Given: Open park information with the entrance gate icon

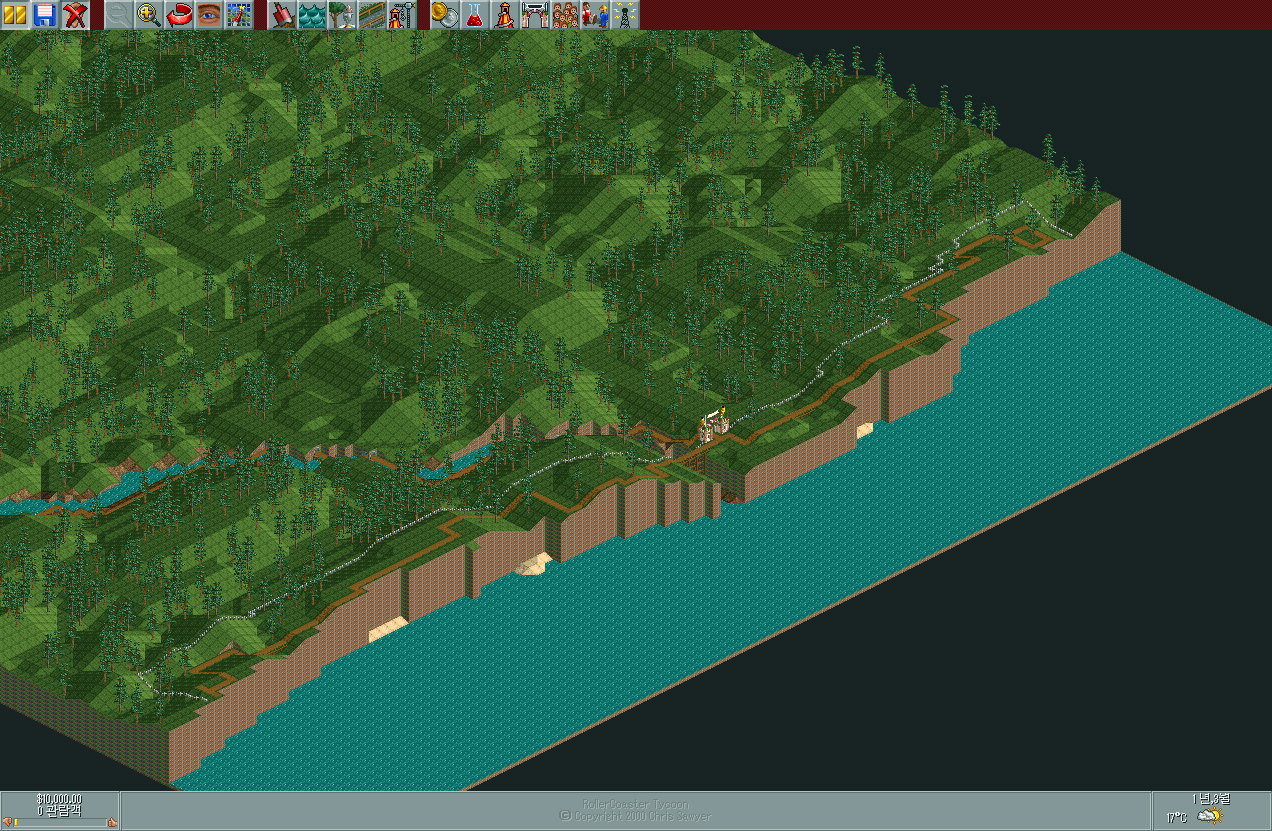Looking at the screenshot, I should click(535, 14).
